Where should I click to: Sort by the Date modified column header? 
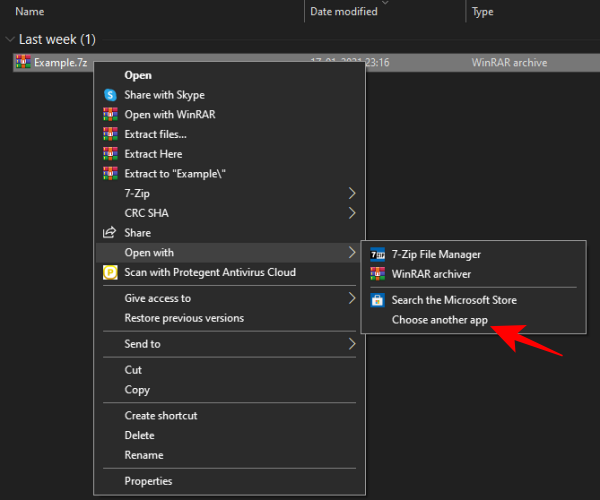click(344, 12)
